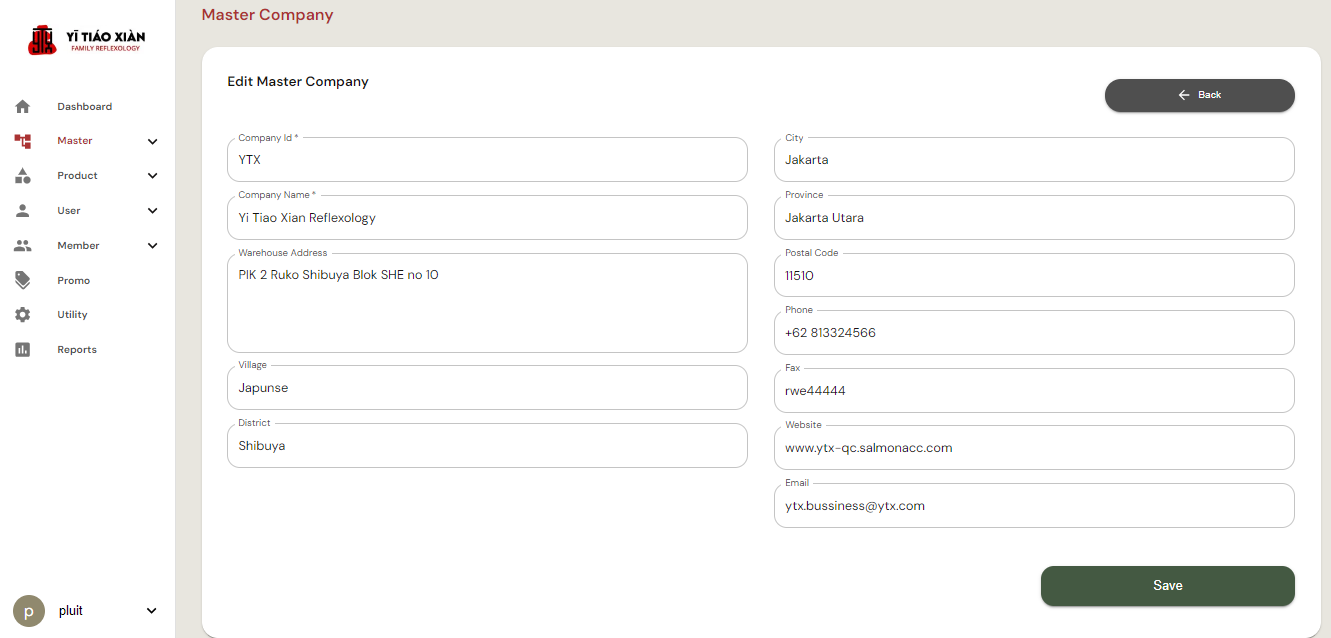This screenshot has height=638, width=1331.
Task: Click the Company Name input field
Action: click(487, 218)
